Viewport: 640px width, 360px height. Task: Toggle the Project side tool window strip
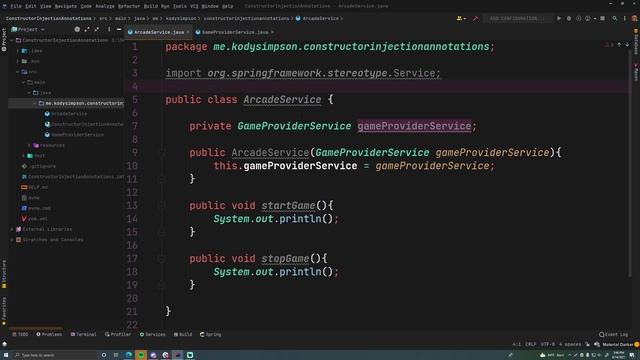(x=4, y=40)
